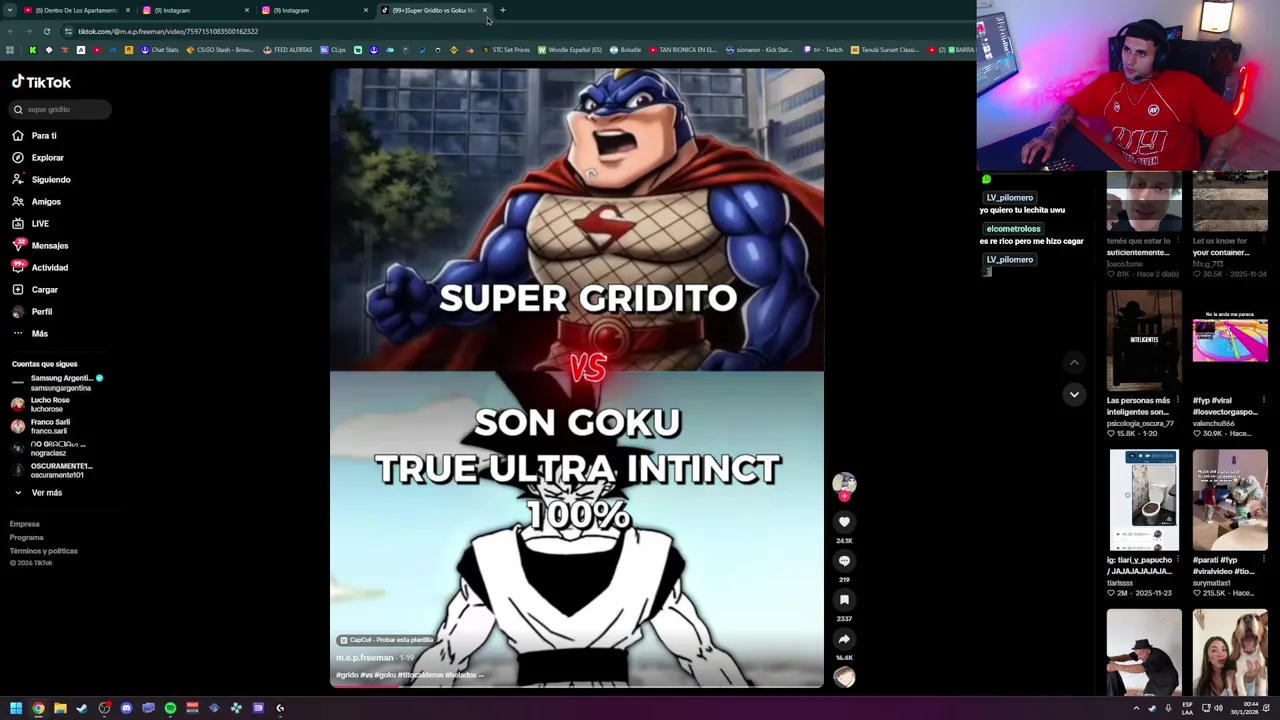
Task: Open the Programa footer link
Action: pyautogui.click(x=27, y=537)
